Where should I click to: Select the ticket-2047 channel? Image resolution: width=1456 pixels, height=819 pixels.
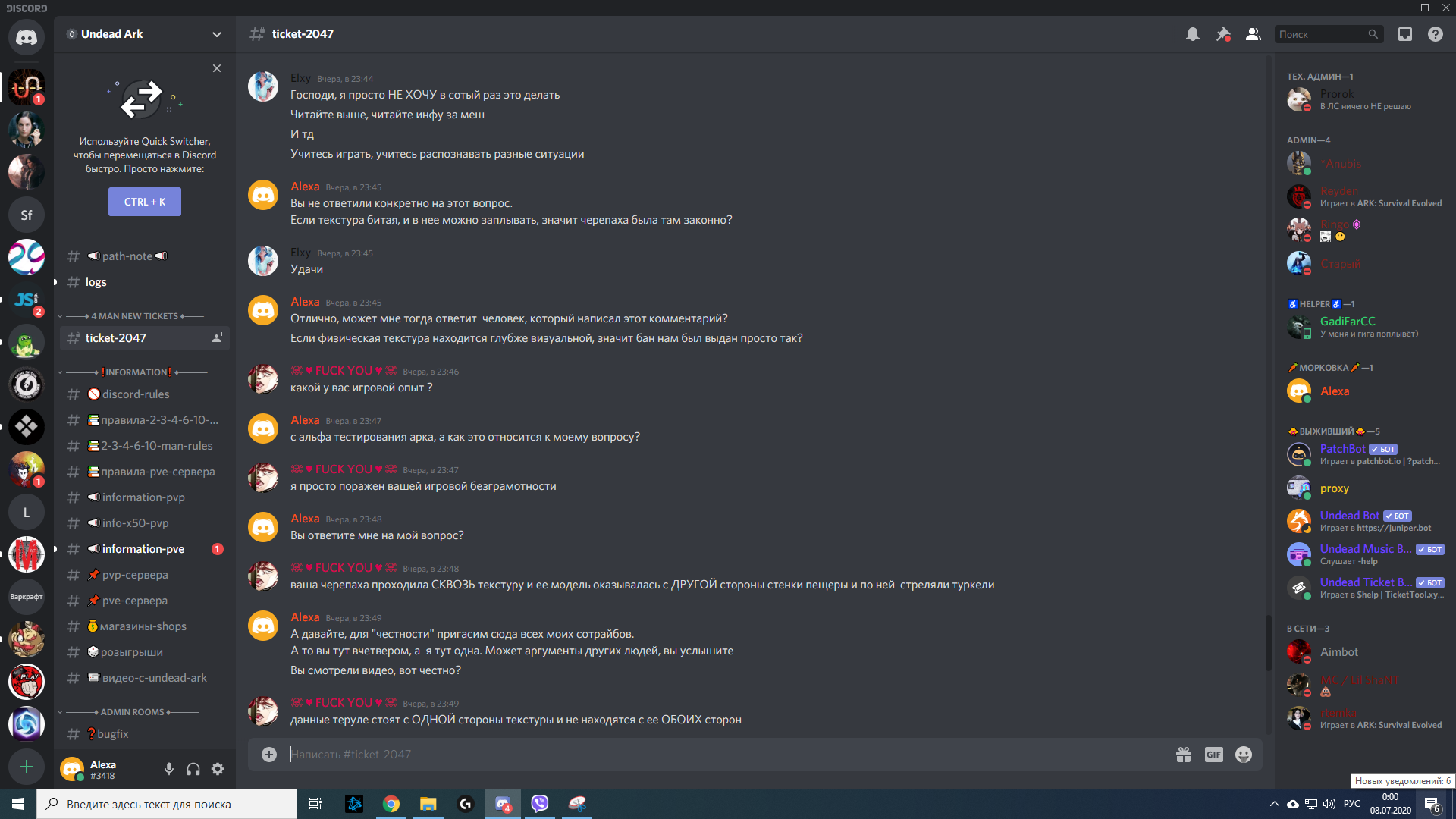point(116,338)
